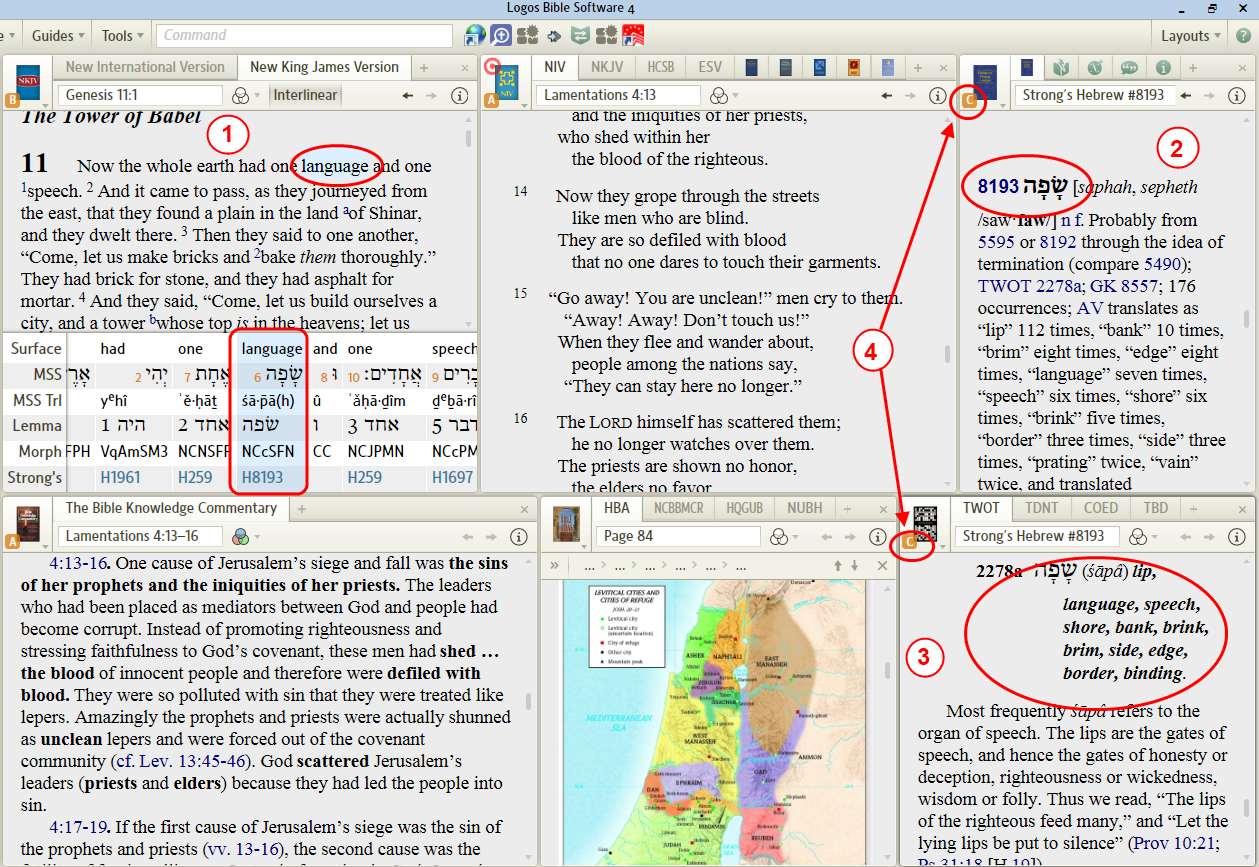Add new tab in NKJV panel with plus

tap(424, 68)
